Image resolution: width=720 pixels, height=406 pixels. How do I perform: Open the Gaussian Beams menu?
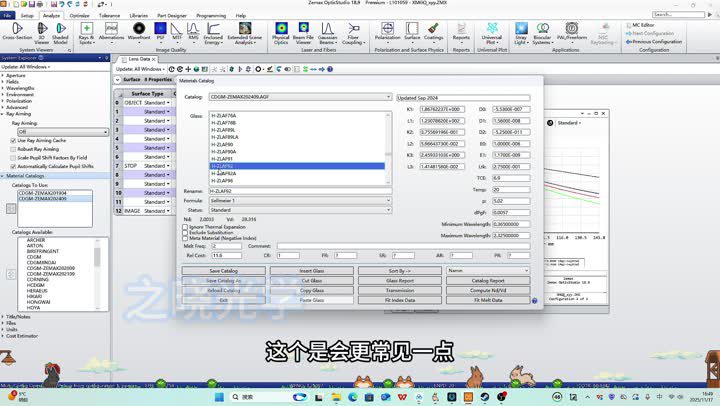pos(327,33)
